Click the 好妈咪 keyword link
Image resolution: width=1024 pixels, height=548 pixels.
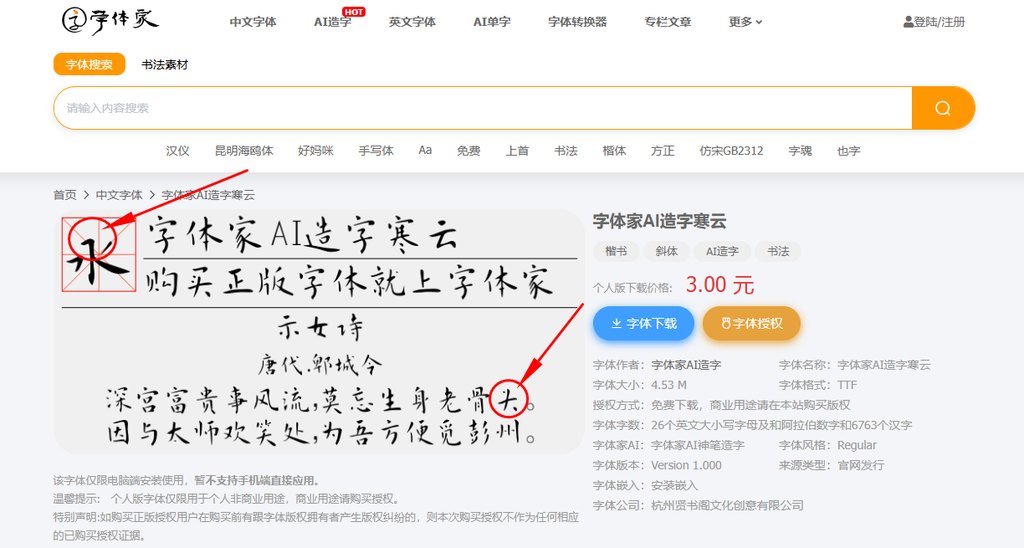pos(315,151)
